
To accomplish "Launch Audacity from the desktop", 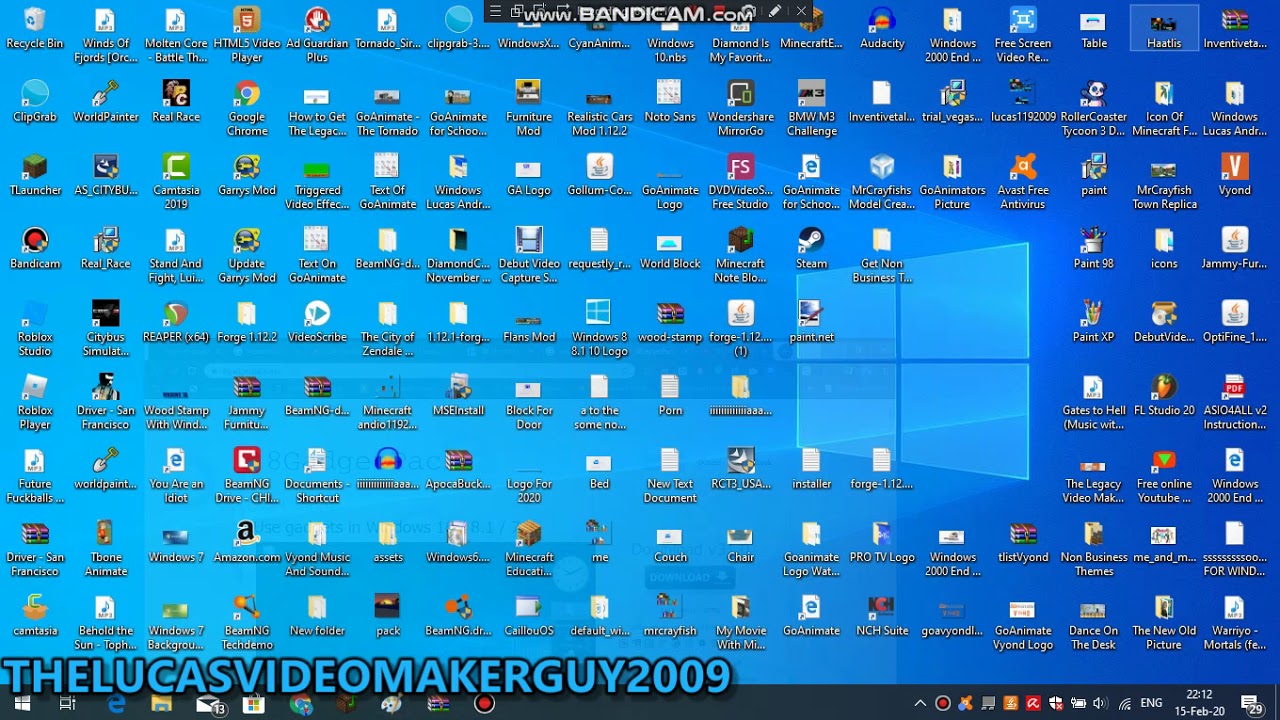I will point(882,28).
